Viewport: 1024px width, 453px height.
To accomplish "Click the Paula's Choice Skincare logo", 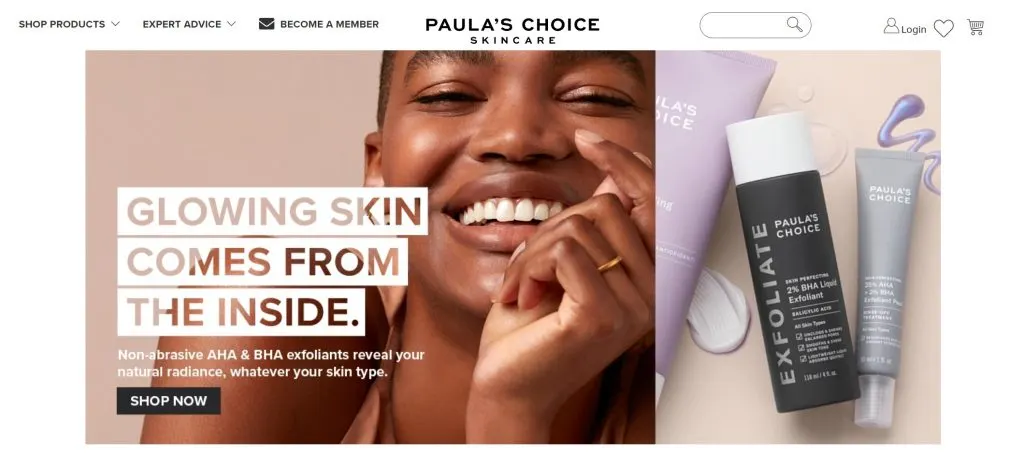I will [513, 30].
